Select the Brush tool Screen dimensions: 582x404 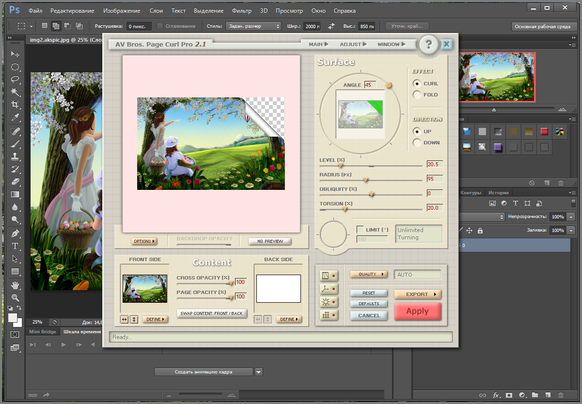pos(15,144)
